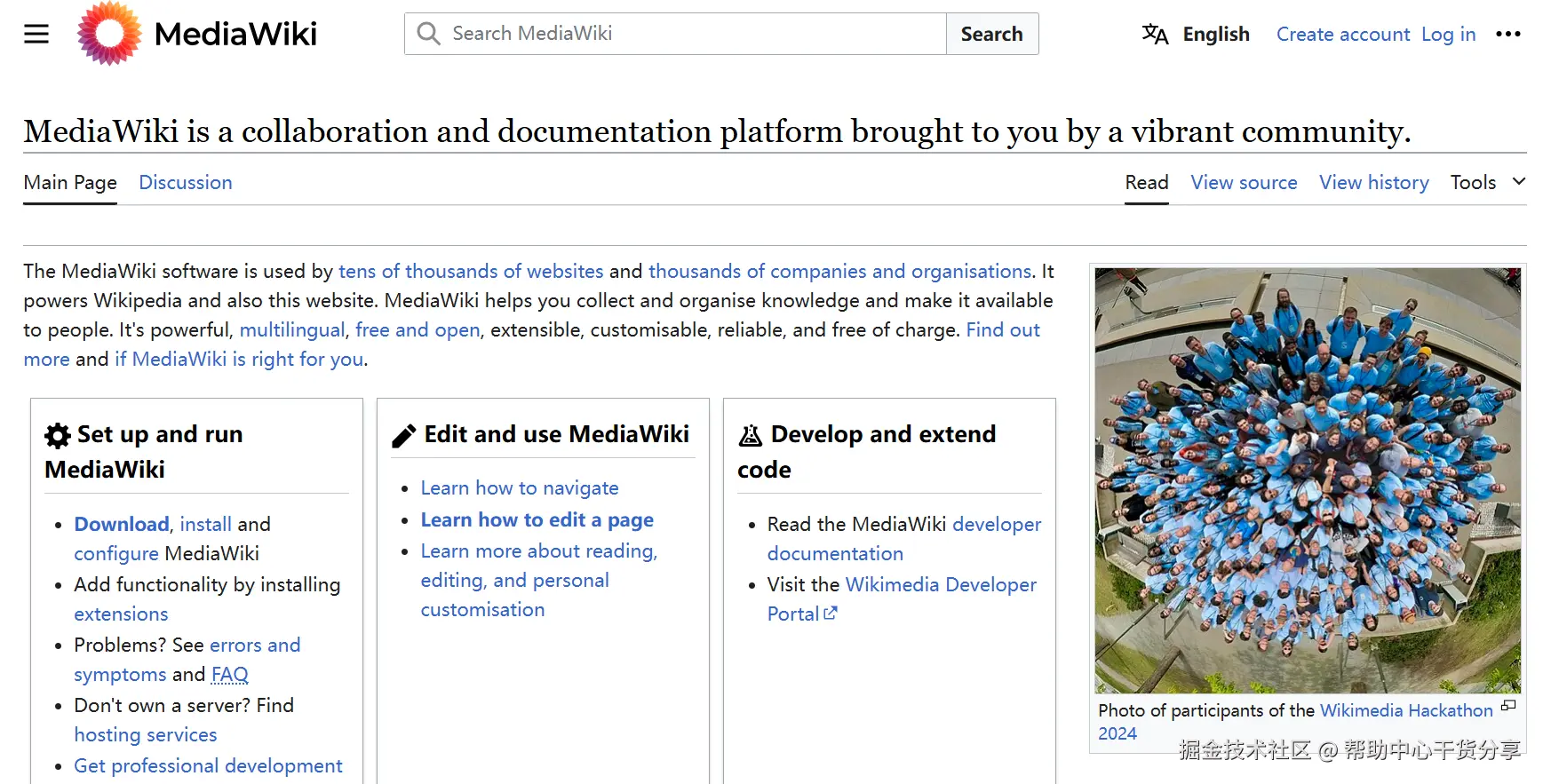Expand the Tools dropdown menu

pos(1487,182)
